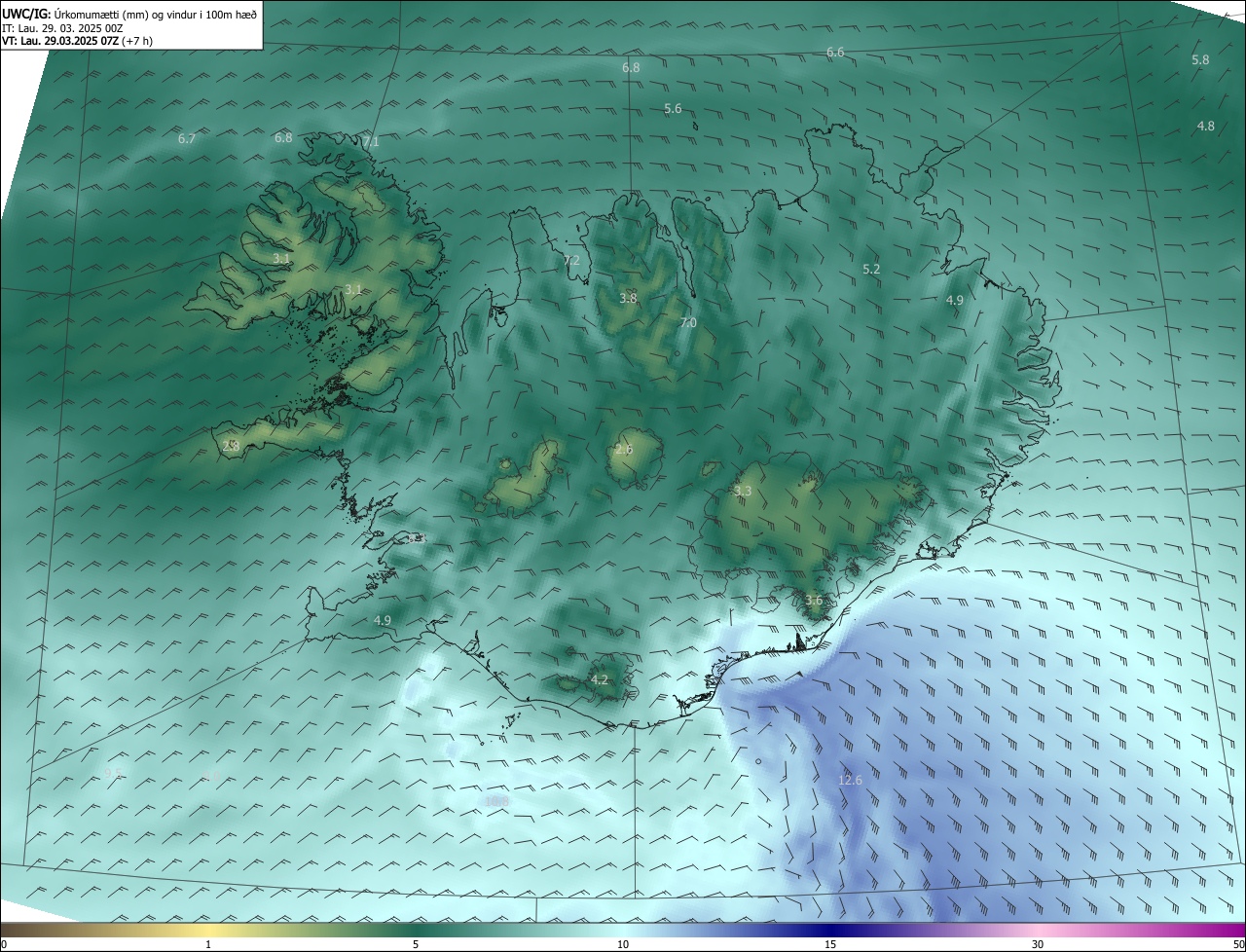
Task: Click the 4.2 value on the south glacier
Action: click(x=599, y=679)
